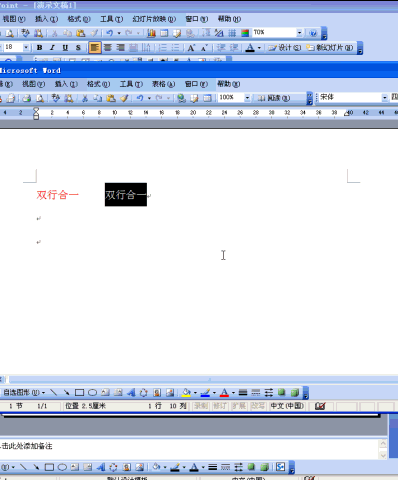
Task: Open PowerPoint undo history dropdown arrow
Action: click(x=119, y=33)
